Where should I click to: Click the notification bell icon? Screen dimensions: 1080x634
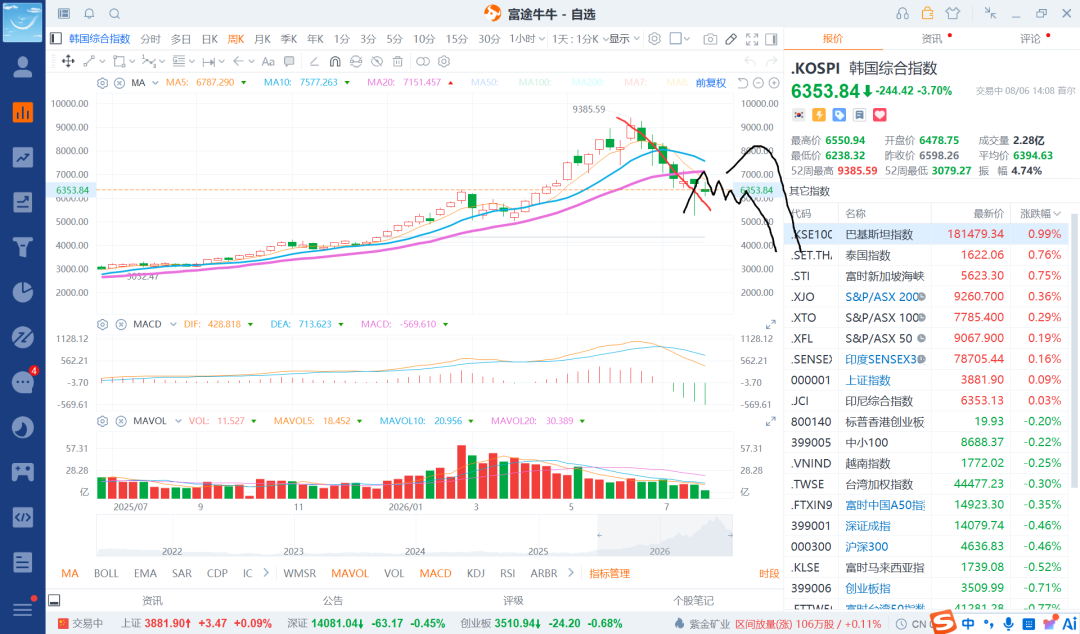point(90,13)
